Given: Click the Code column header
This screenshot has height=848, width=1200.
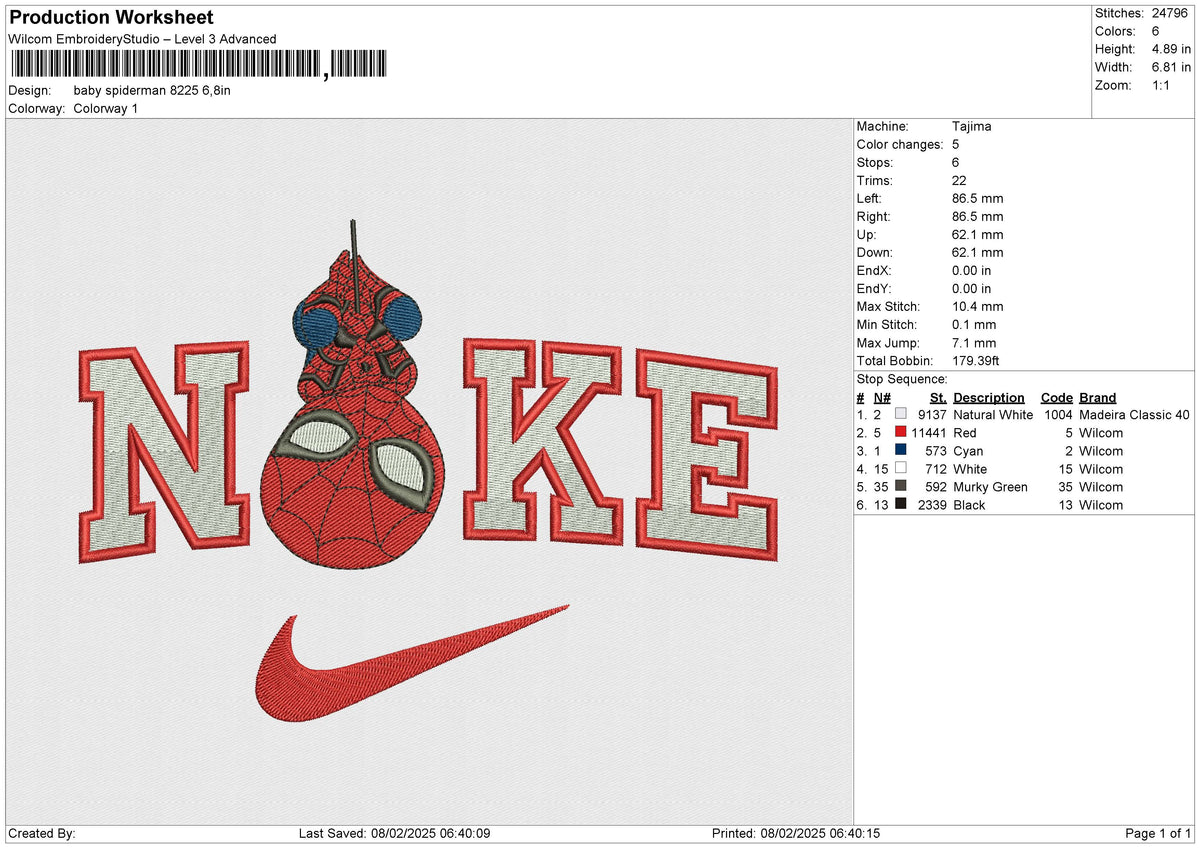Looking at the screenshot, I should point(1057,398).
